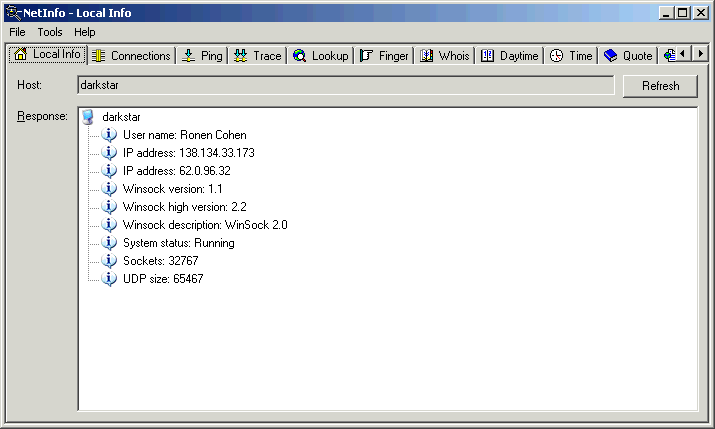This screenshot has height=429, width=715.
Task: Switch to the Finger tab
Action: (x=384, y=56)
